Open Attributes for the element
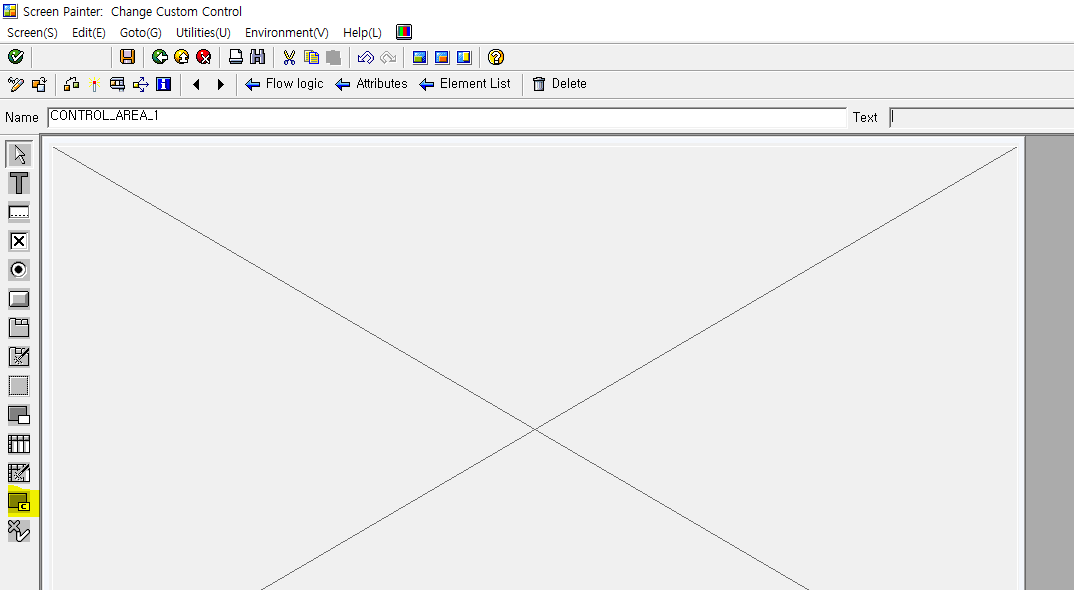This screenshot has width=1074, height=590. point(371,84)
